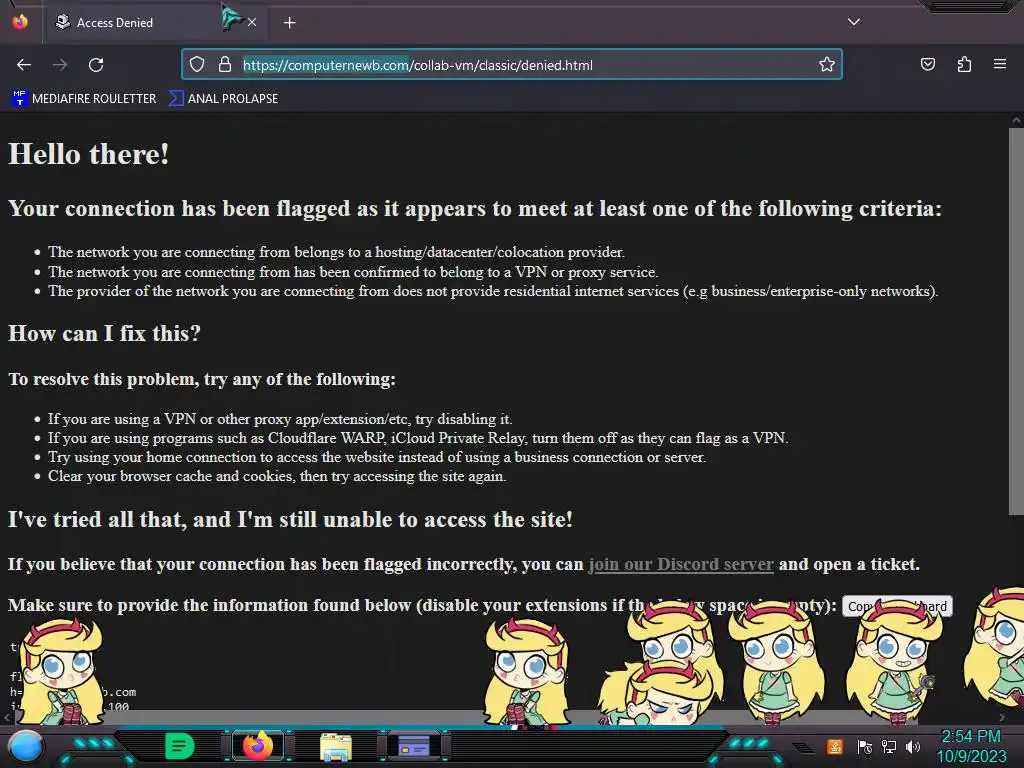Click the Clear your browser cache line
This screenshot has width=1024, height=768.
[x=277, y=476]
